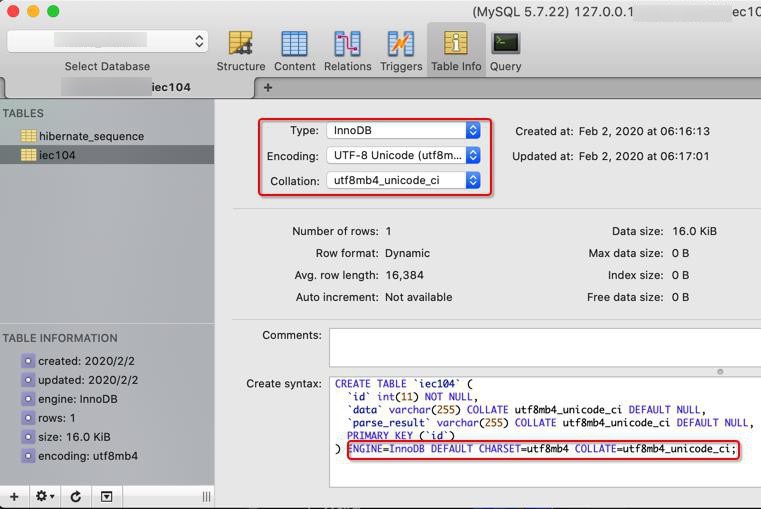This screenshot has width=761, height=509.
Task: Click the encoding: utf8mb4 info row
Action: coord(88,456)
